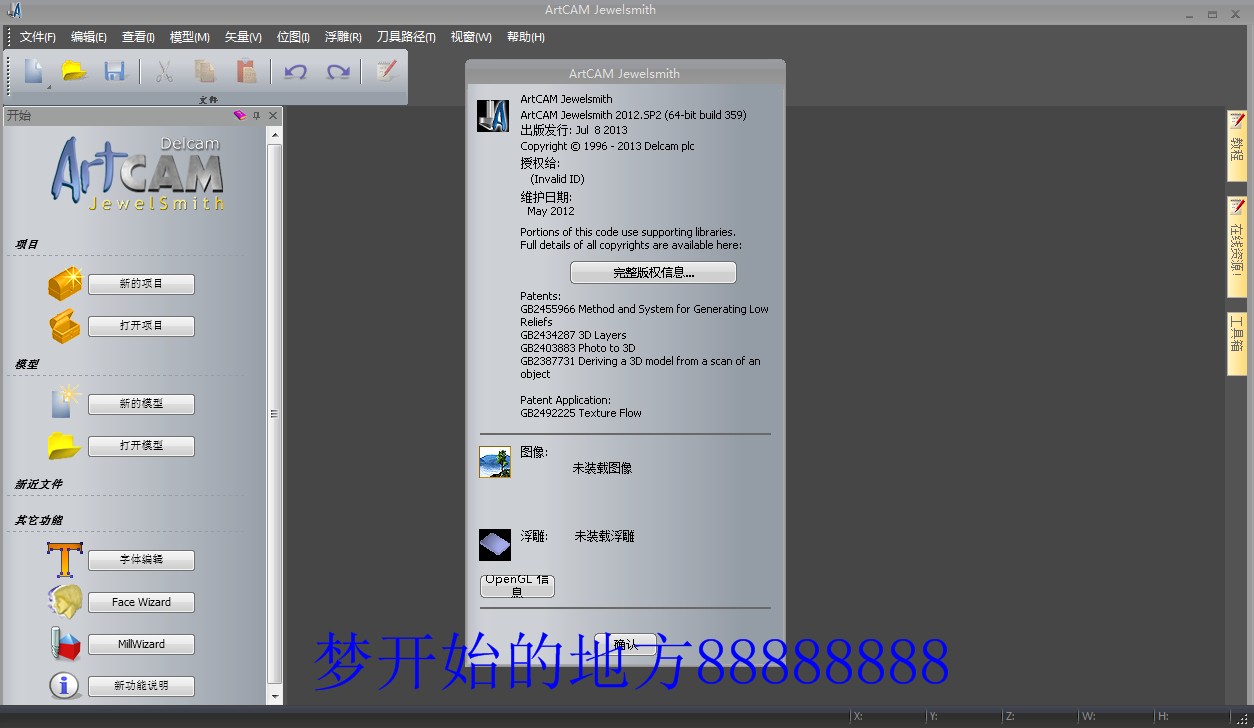Click the blue info icon for new features
Screen dimensions: 1254x728
click(x=65, y=686)
